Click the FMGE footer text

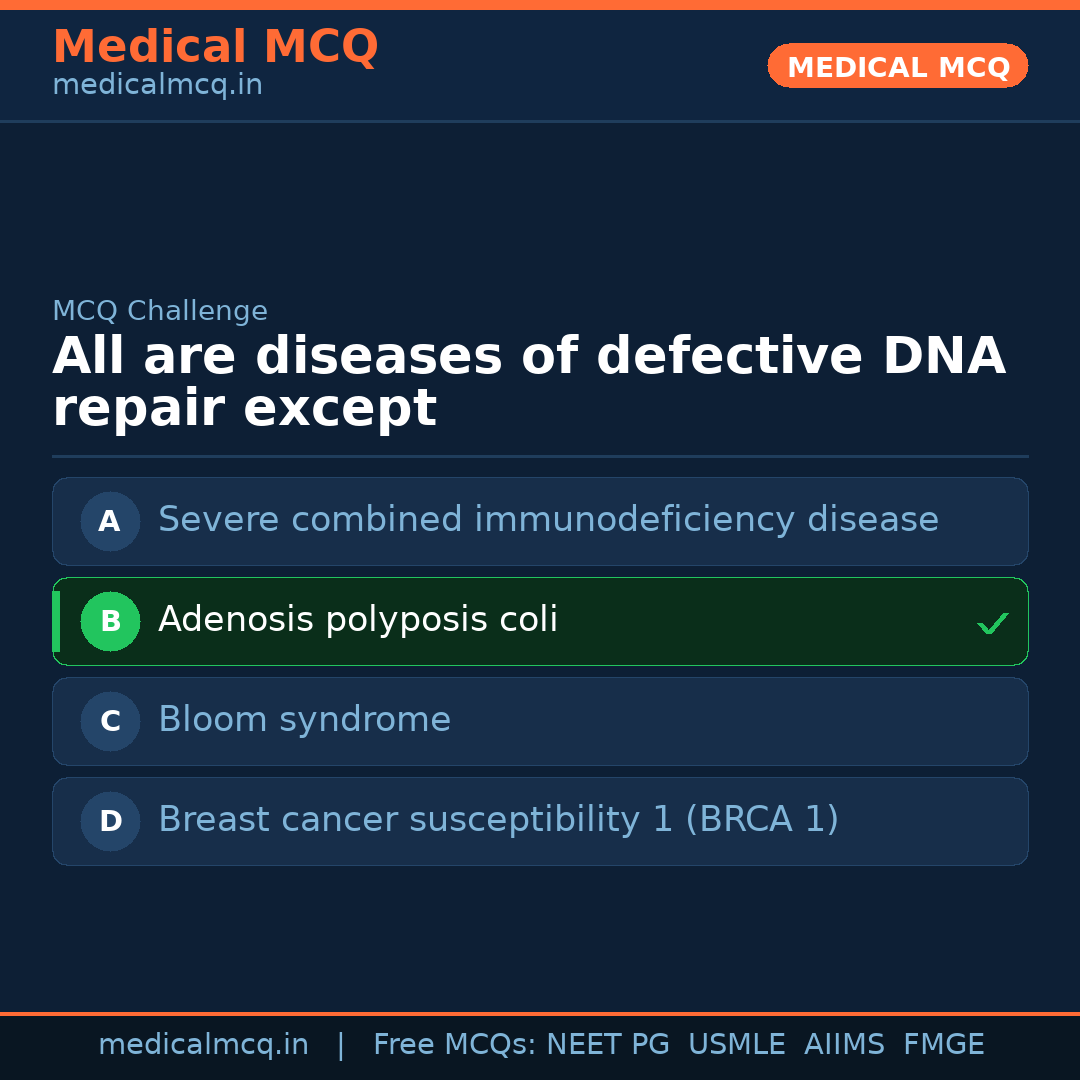tap(943, 1045)
